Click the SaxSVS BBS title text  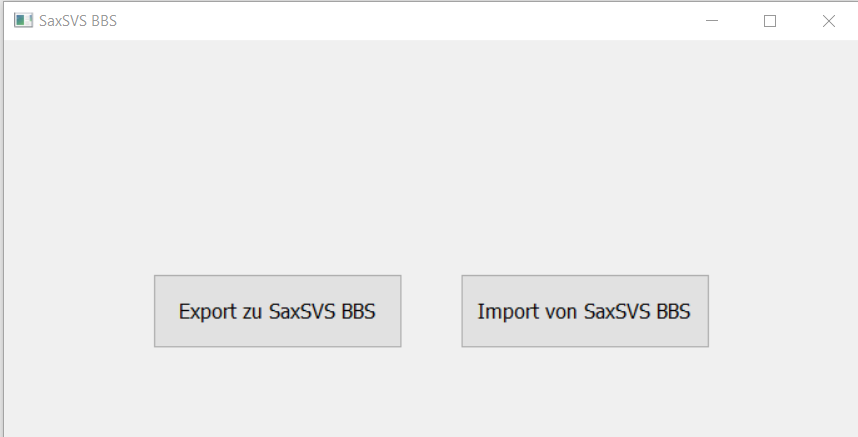(x=78, y=21)
